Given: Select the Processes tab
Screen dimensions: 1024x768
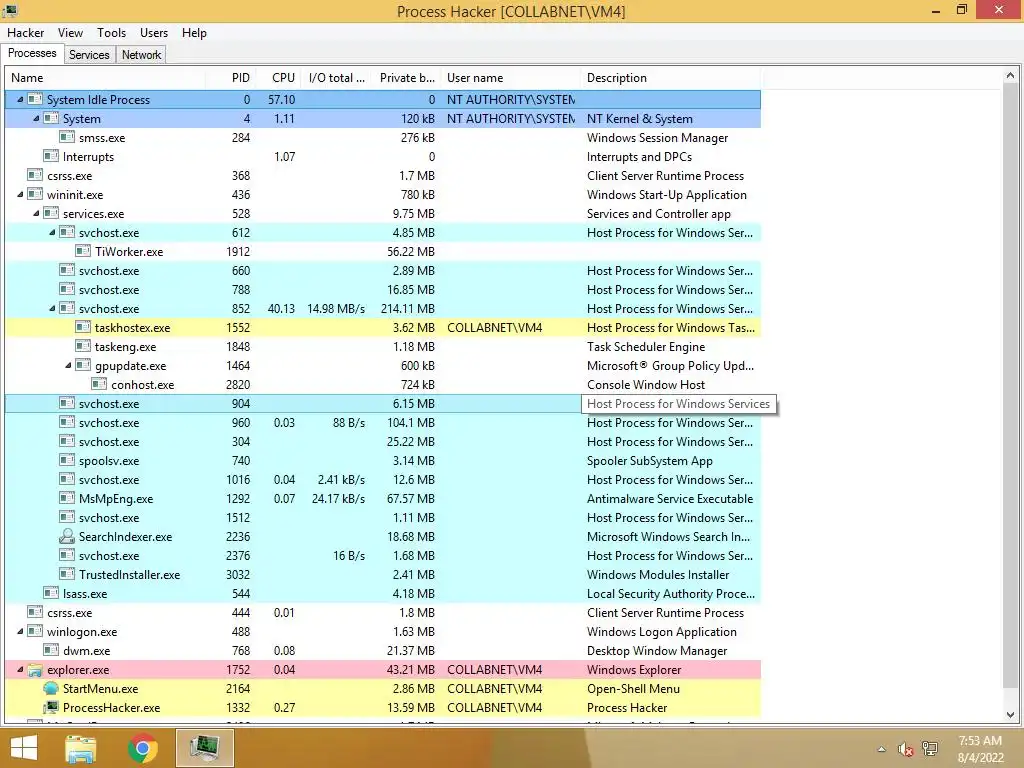Looking at the screenshot, I should pyautogui.click(x=32, y=54).
